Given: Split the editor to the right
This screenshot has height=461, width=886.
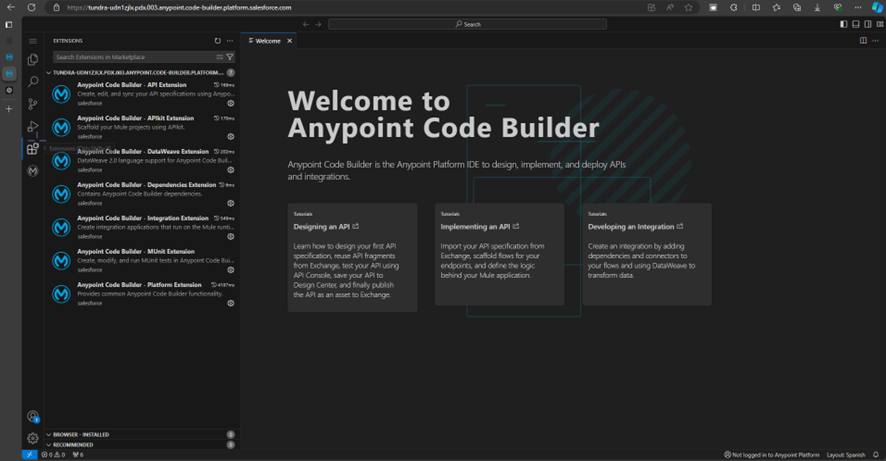Looking at the screenshot, I should pos(863,41).
